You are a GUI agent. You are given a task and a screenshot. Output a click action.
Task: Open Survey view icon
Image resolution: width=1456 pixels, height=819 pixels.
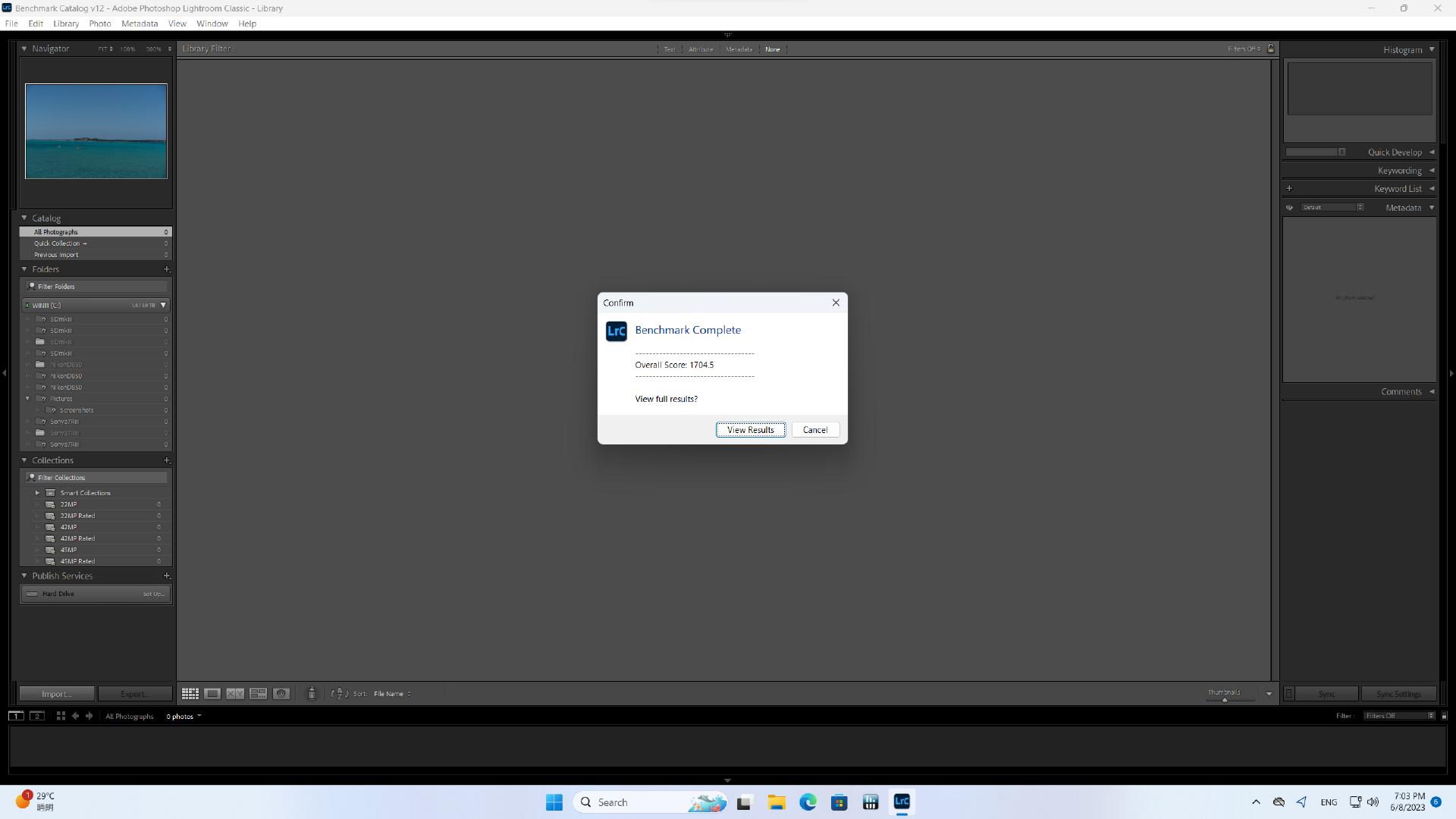click(258, 694)
